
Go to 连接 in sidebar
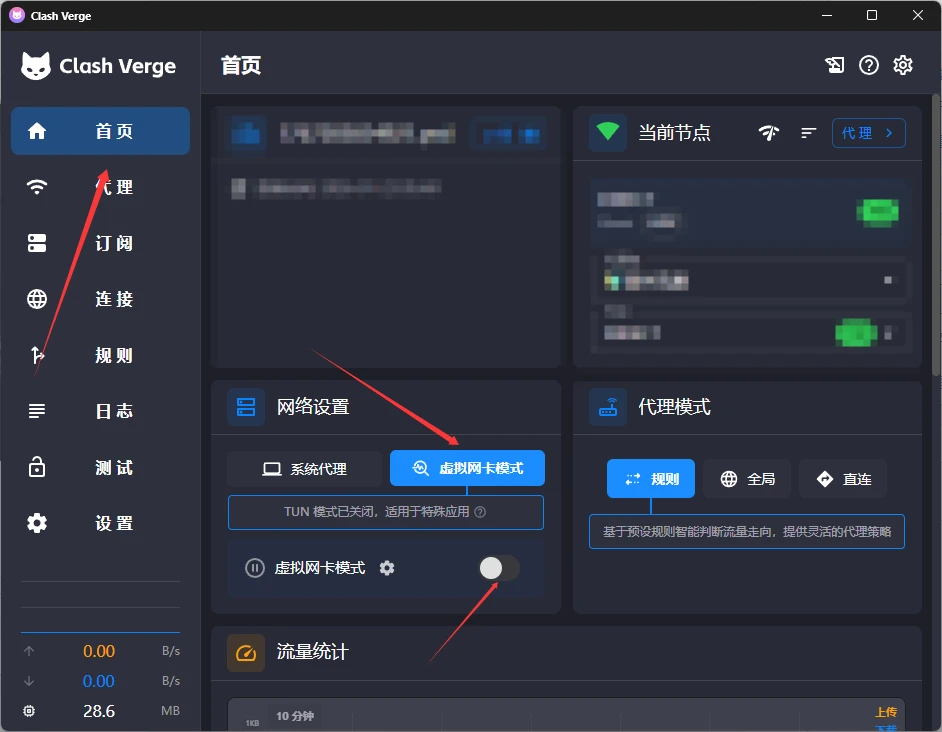tap(100, 299)
